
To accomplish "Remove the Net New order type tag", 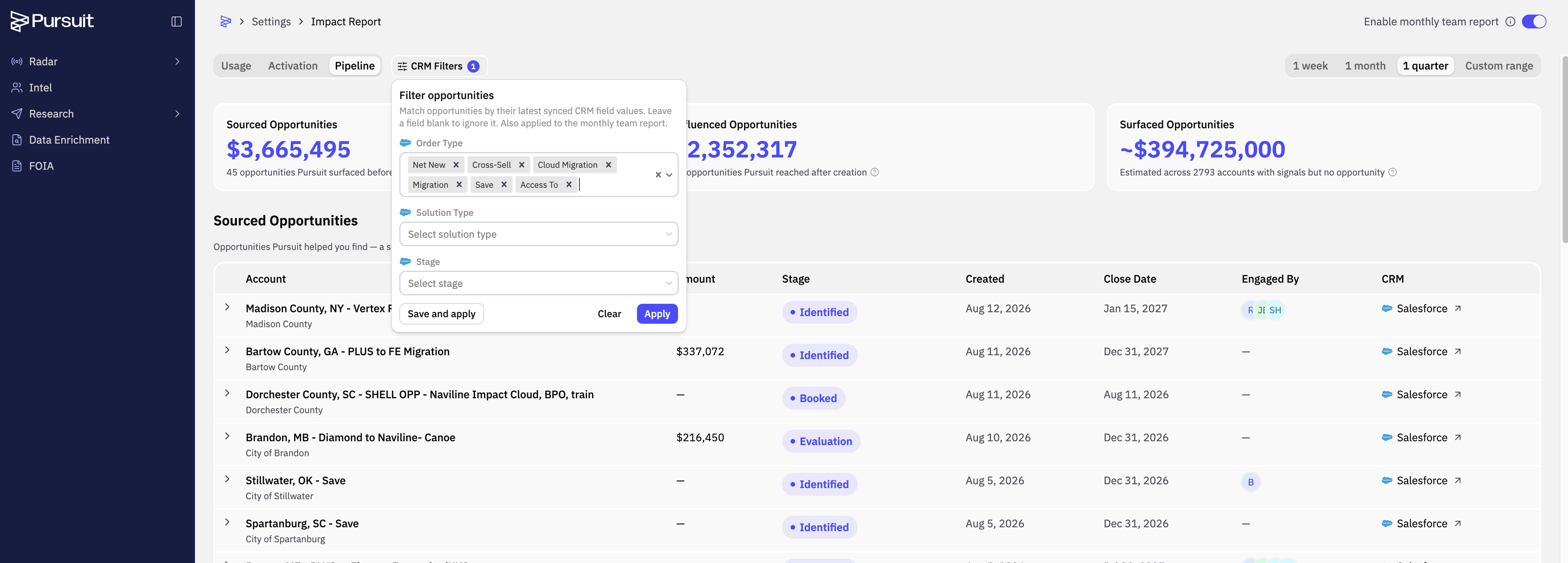I will 456,165.
